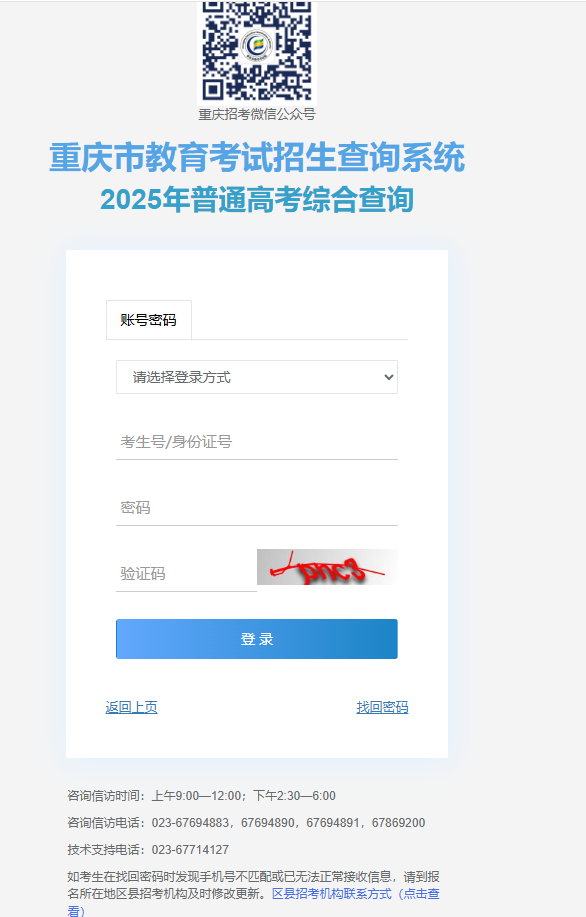This screenshot has height=917, width=586.
Task: Click the 2025年普通高考综合查询 subtitle
Action: click(x=257, y=200)
